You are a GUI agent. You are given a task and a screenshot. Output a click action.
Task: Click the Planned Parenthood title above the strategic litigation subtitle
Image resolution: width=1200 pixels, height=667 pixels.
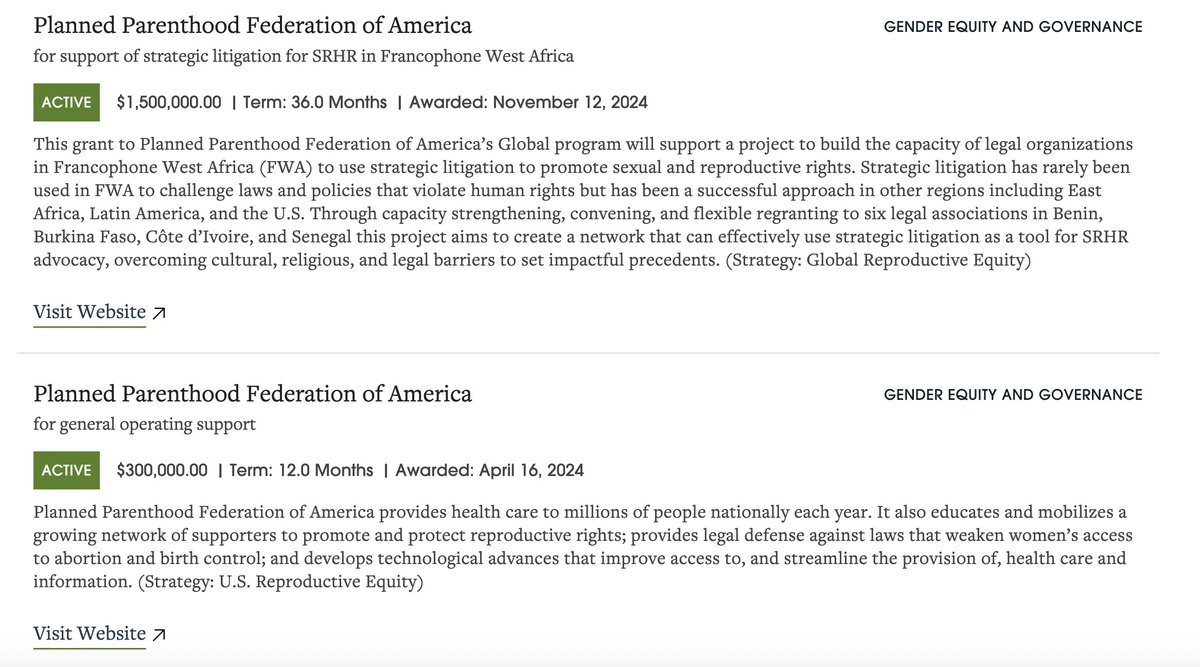click(x=252, y=25)
